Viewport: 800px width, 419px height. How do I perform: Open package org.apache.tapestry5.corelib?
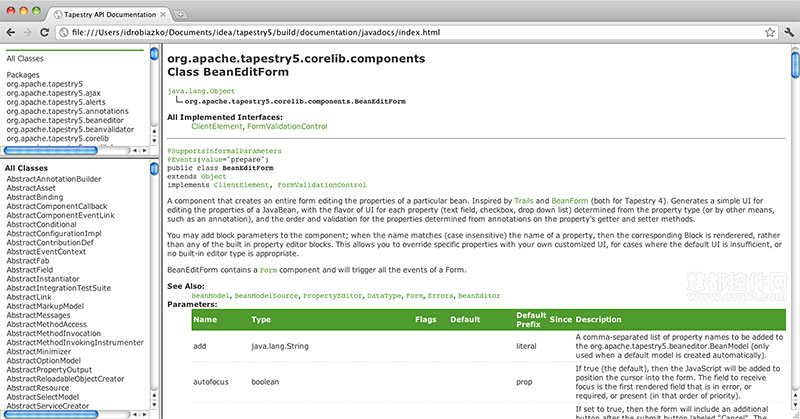58,138
